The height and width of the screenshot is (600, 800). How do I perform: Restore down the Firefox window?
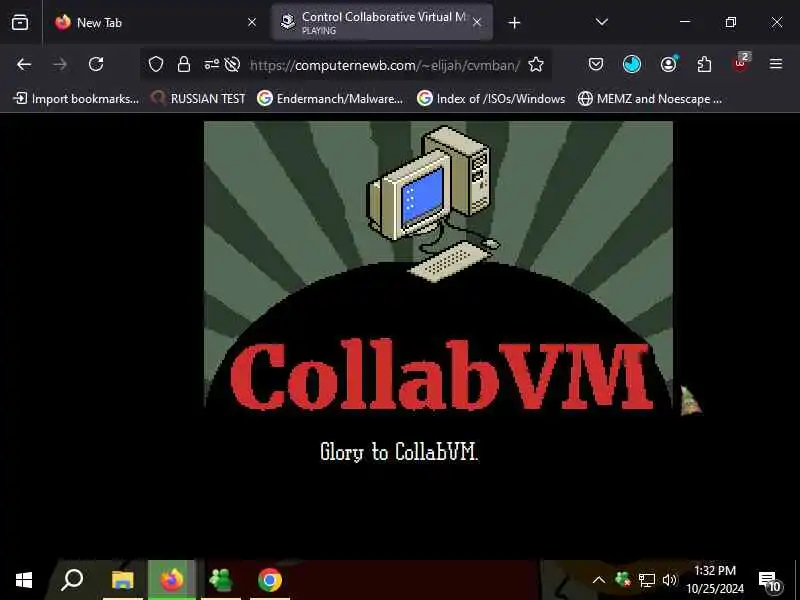731,22
